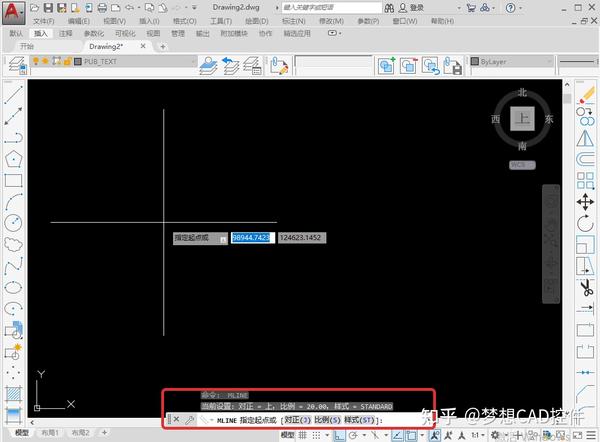This screenshot has height=442, width=600.
Task: Select the Rectangle tool
Action: point(13,180)
